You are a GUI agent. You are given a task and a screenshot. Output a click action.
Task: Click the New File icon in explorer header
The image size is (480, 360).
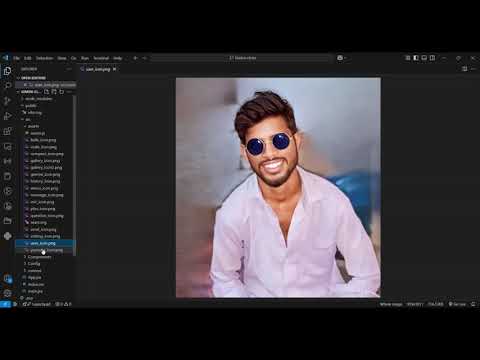pos(46,92)
